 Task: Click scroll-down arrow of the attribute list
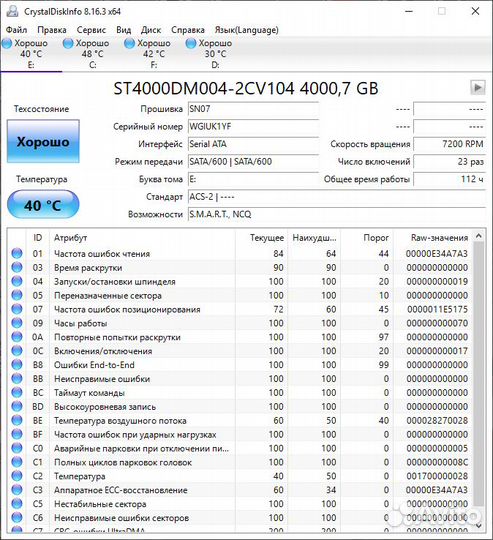coord(479,526)
